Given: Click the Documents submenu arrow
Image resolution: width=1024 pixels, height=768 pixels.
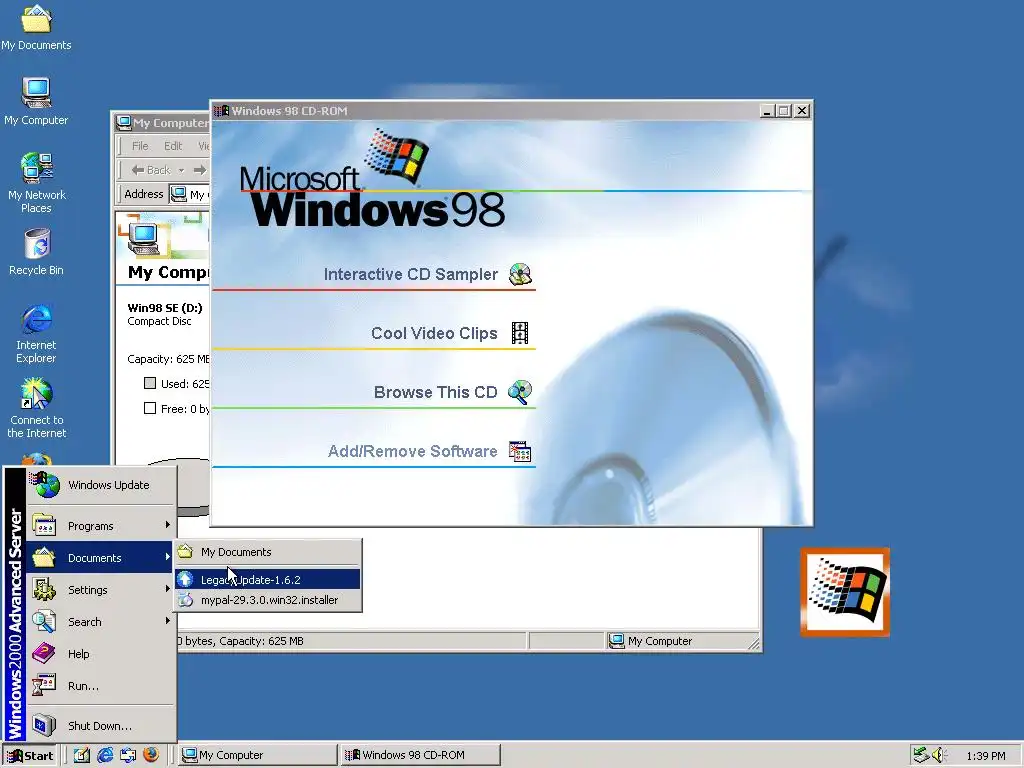Looking at the screenshot, I should 167,557.
